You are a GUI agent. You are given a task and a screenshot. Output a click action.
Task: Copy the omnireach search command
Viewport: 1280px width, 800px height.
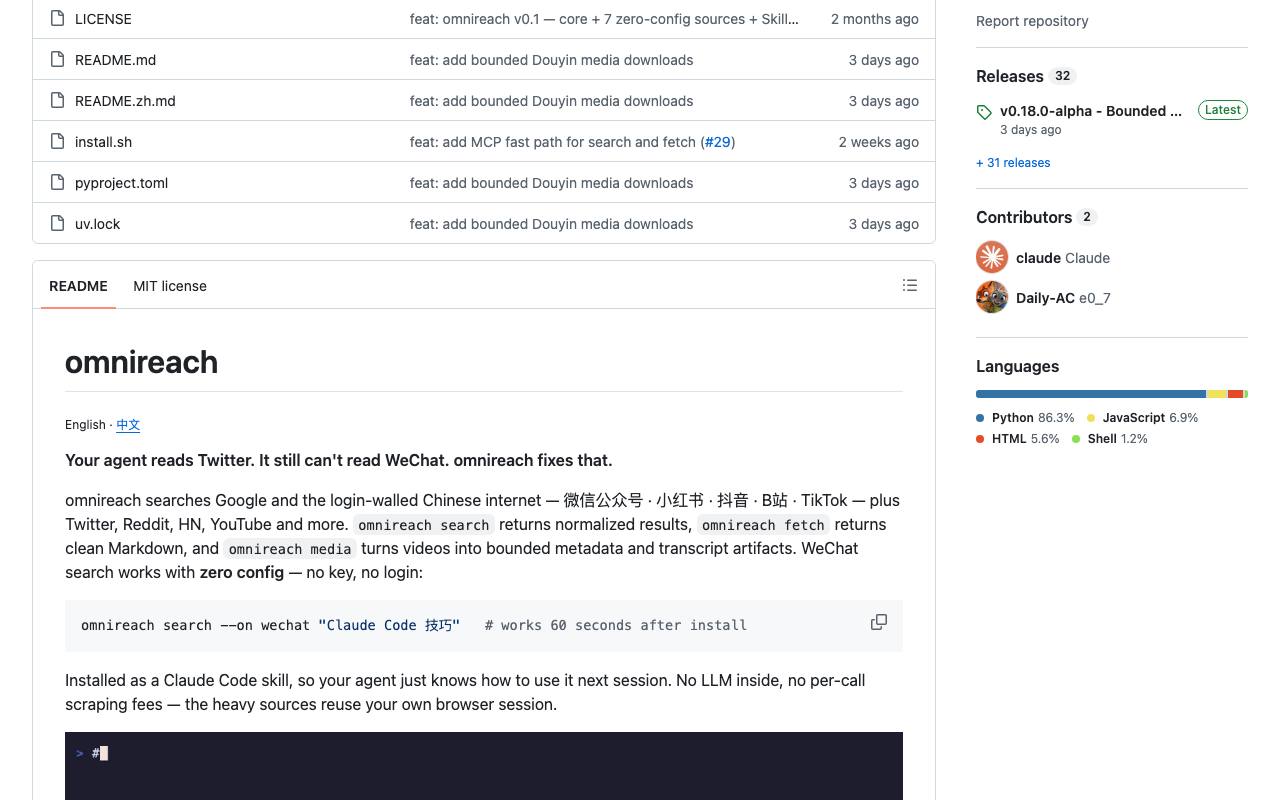click(x=879, y=622)
